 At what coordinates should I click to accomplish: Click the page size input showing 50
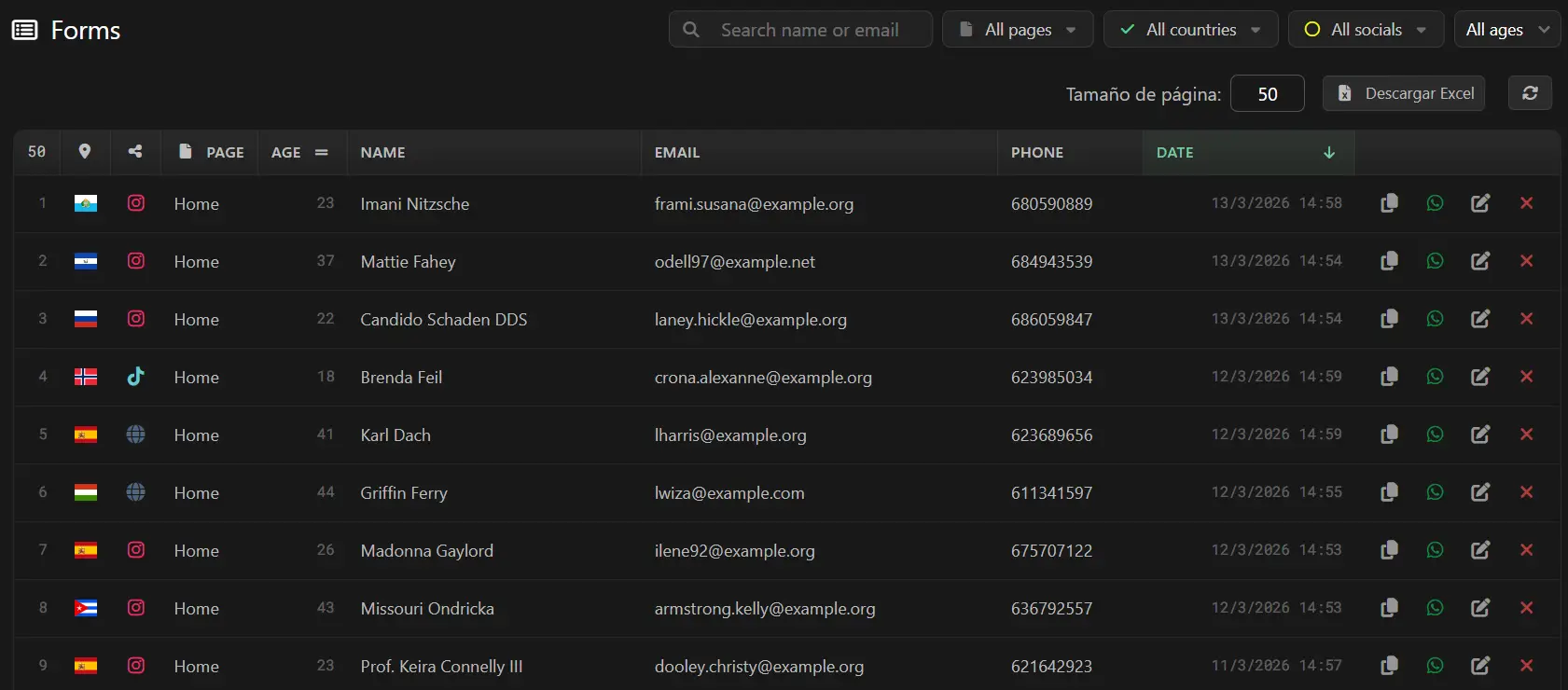(1267, 94)
